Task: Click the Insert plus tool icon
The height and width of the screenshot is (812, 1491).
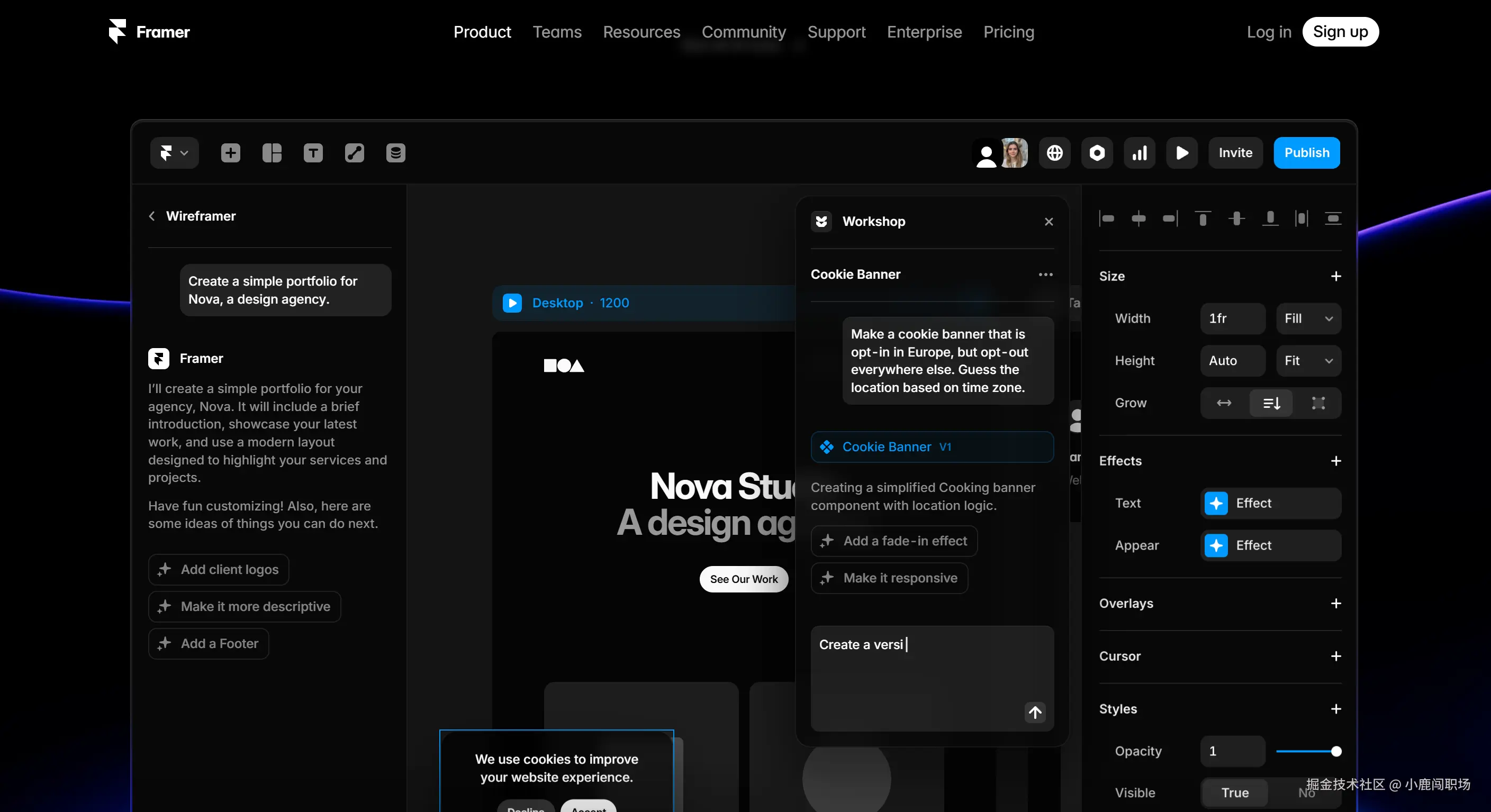Action: click(x=230, y=153)
